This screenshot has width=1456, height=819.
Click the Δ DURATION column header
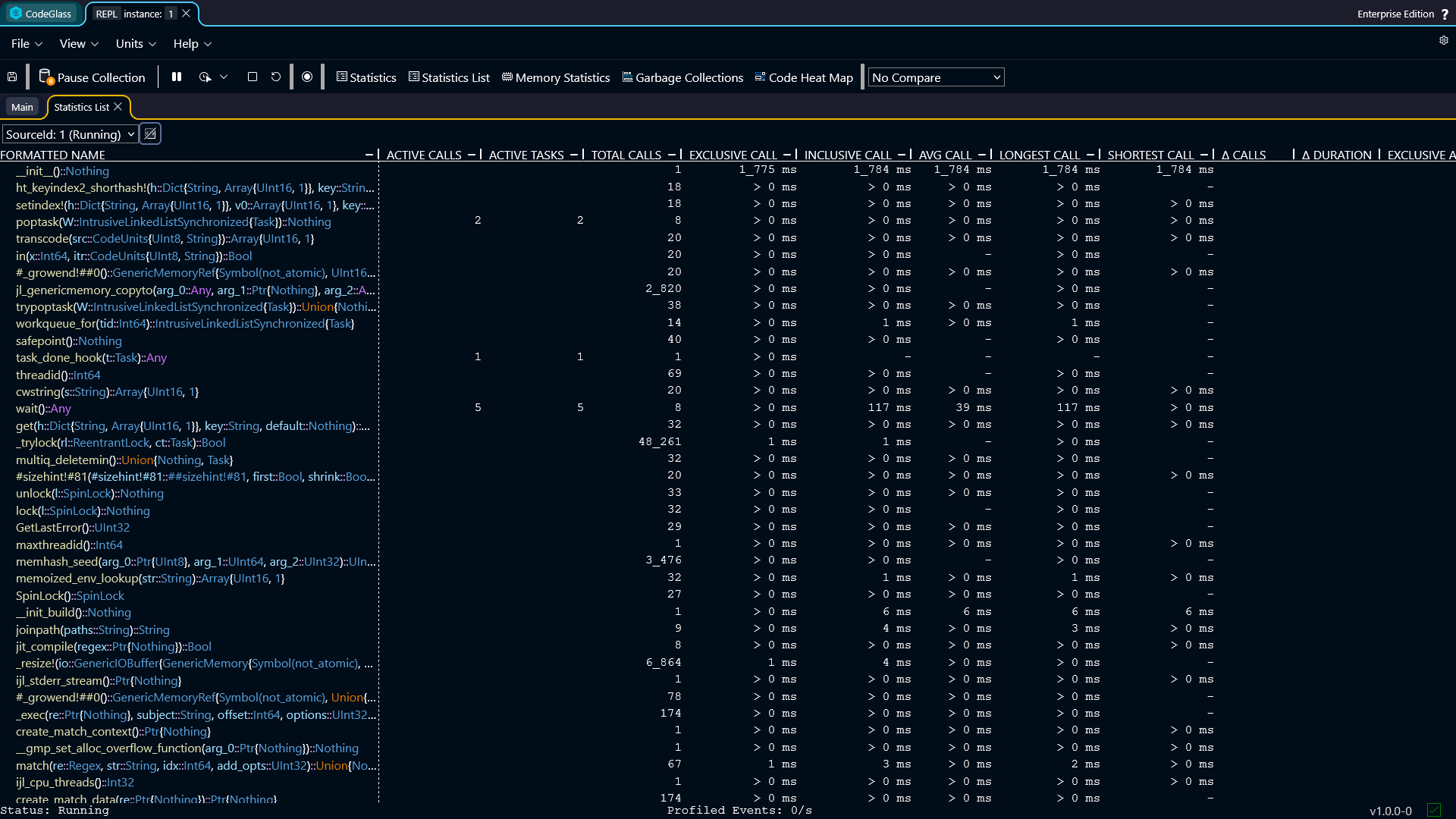click(x=1336, y=155)
